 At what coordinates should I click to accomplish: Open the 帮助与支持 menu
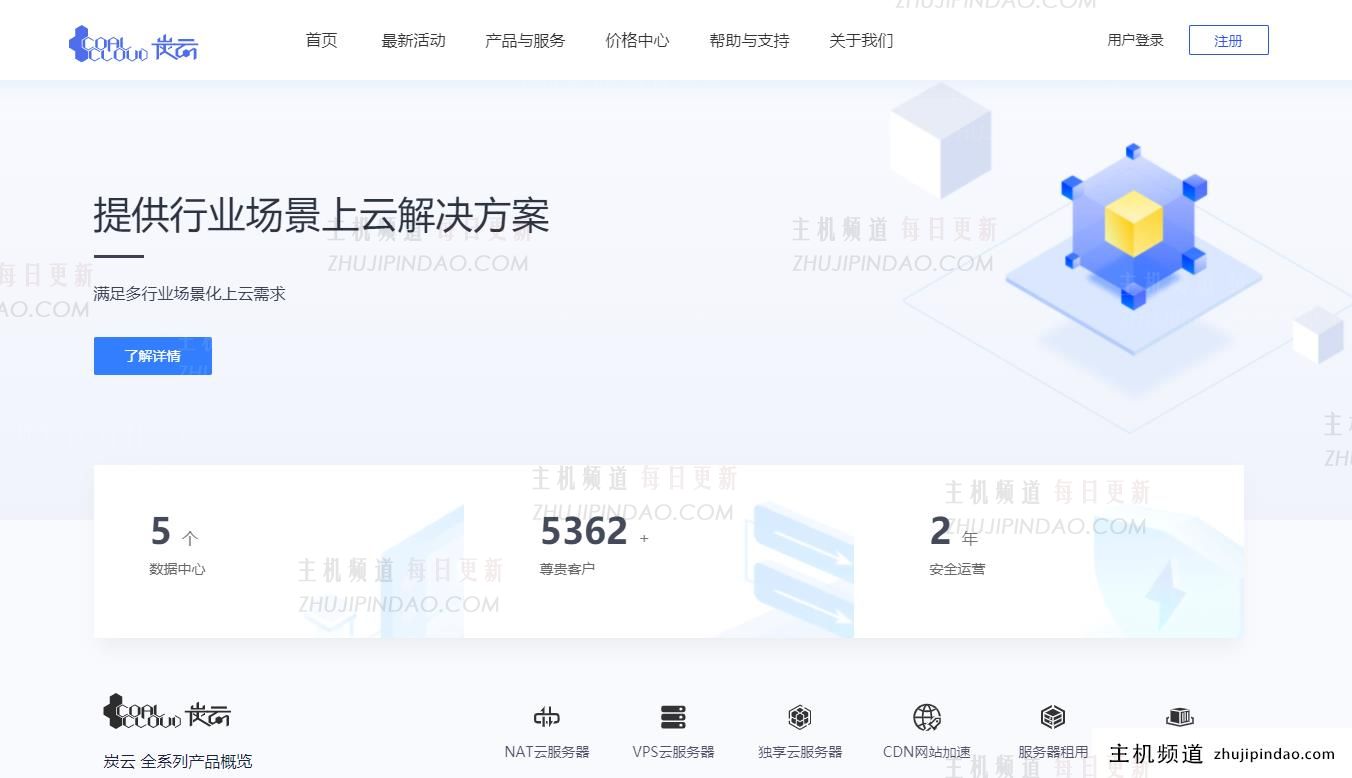coord(749,41)
